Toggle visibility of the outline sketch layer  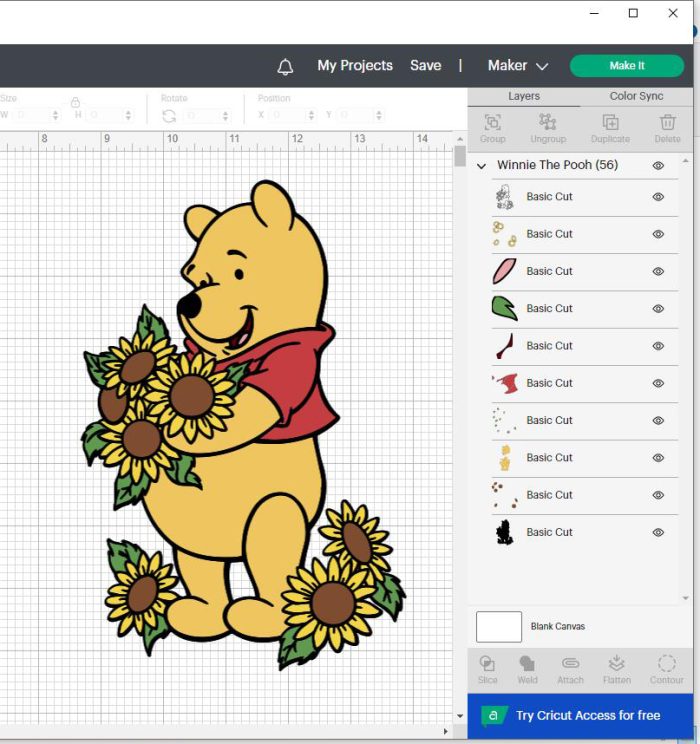[x=658, y=197]
